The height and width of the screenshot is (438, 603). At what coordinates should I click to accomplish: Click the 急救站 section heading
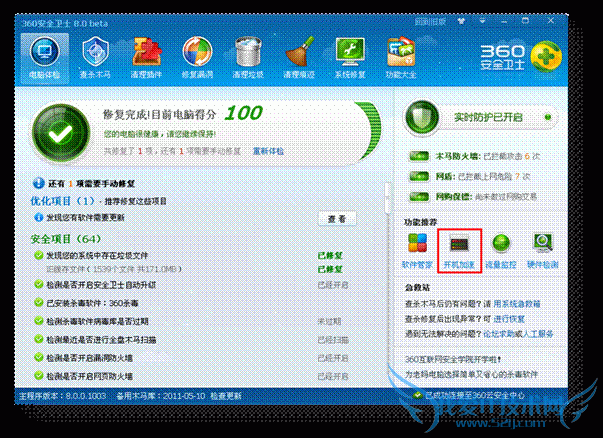click(x=417, y=287)
